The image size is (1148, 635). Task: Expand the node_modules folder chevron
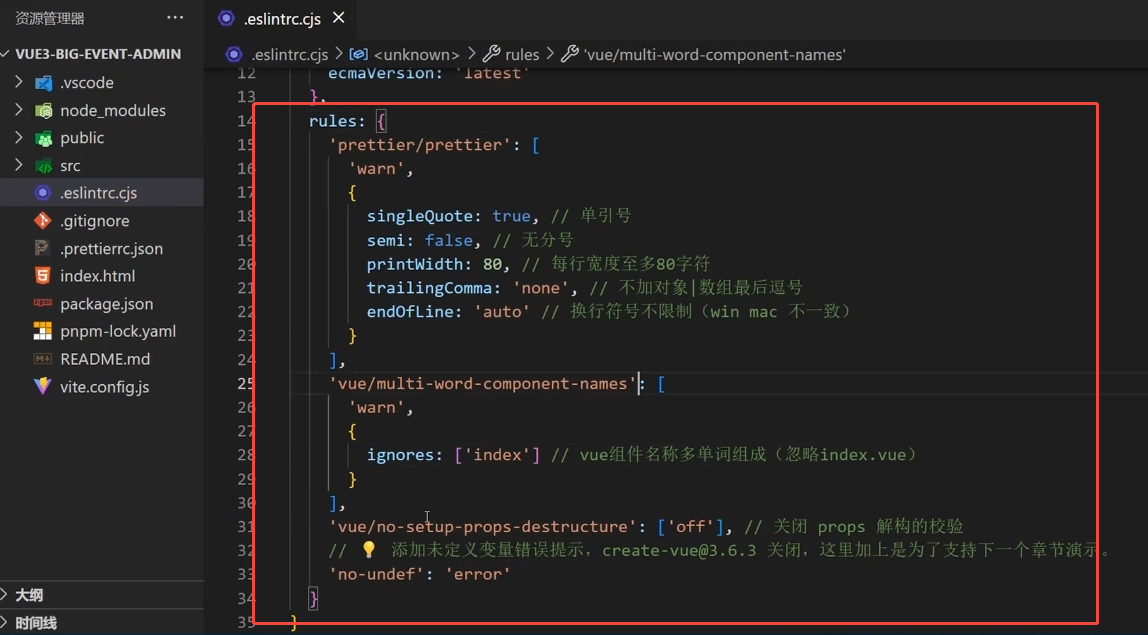click(19, 110)
